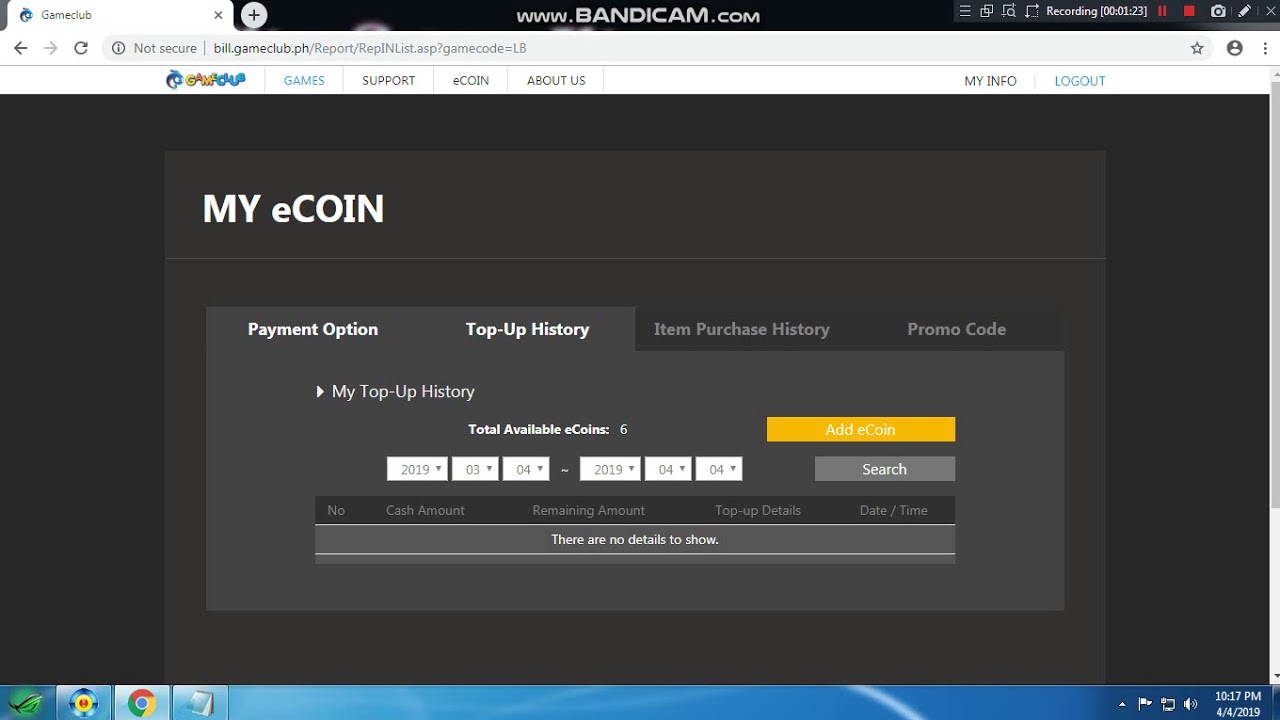Click the Gameclub logo
Image resolution: width=1280 pixels, height=720 pixels.
point(205,80)
